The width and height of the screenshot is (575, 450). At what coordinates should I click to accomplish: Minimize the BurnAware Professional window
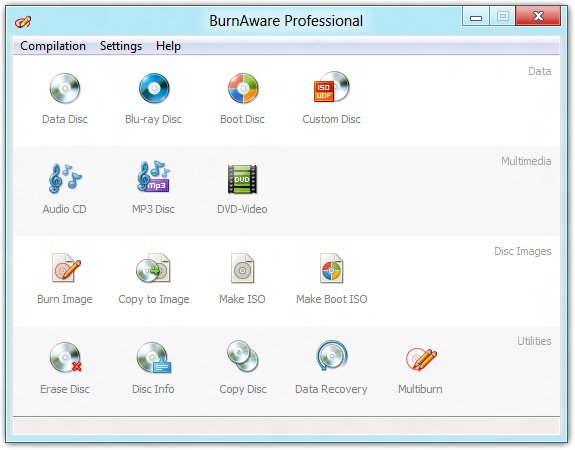click(x=476, y=17)
